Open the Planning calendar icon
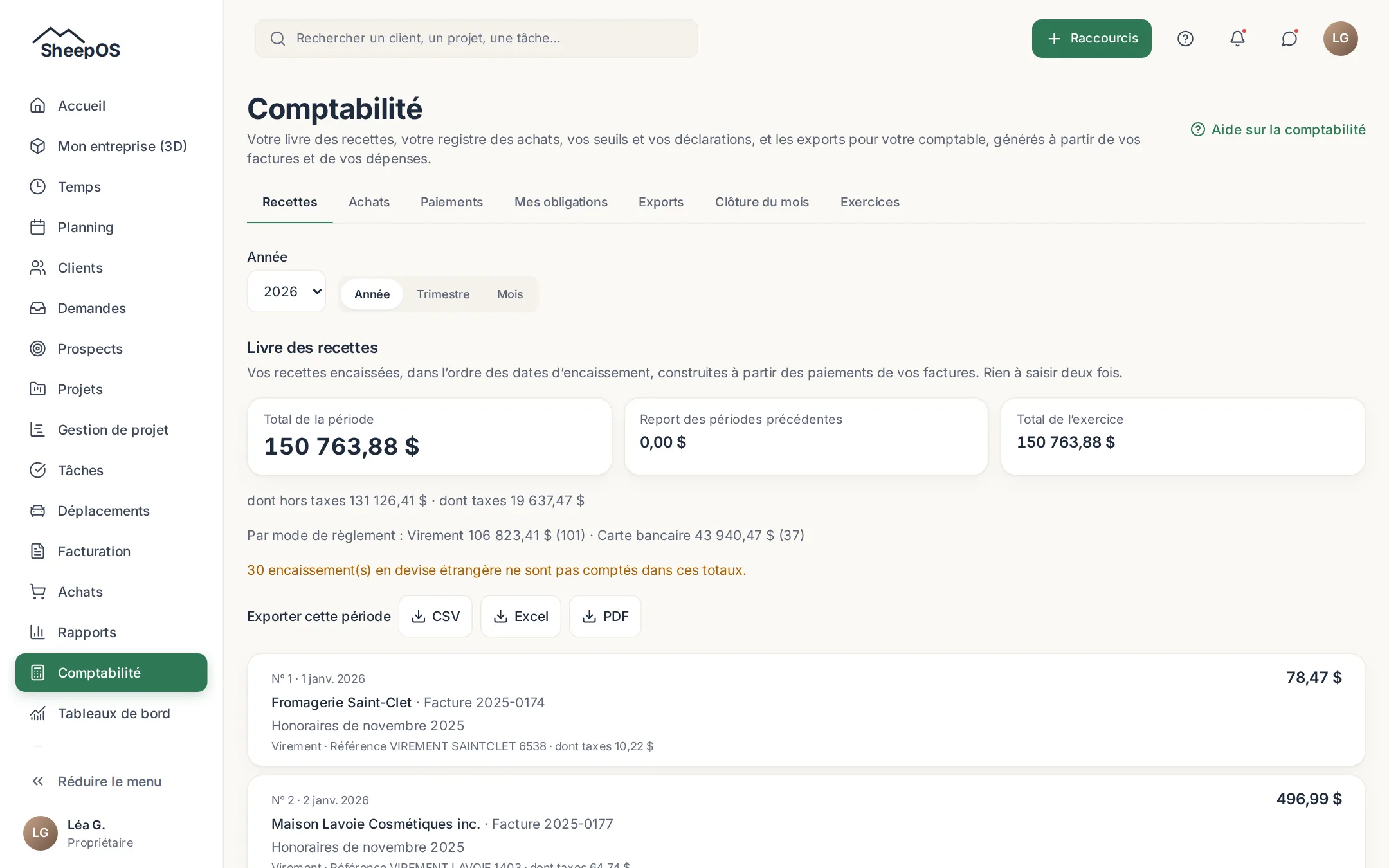1389x868 pixels. point(38,227)
